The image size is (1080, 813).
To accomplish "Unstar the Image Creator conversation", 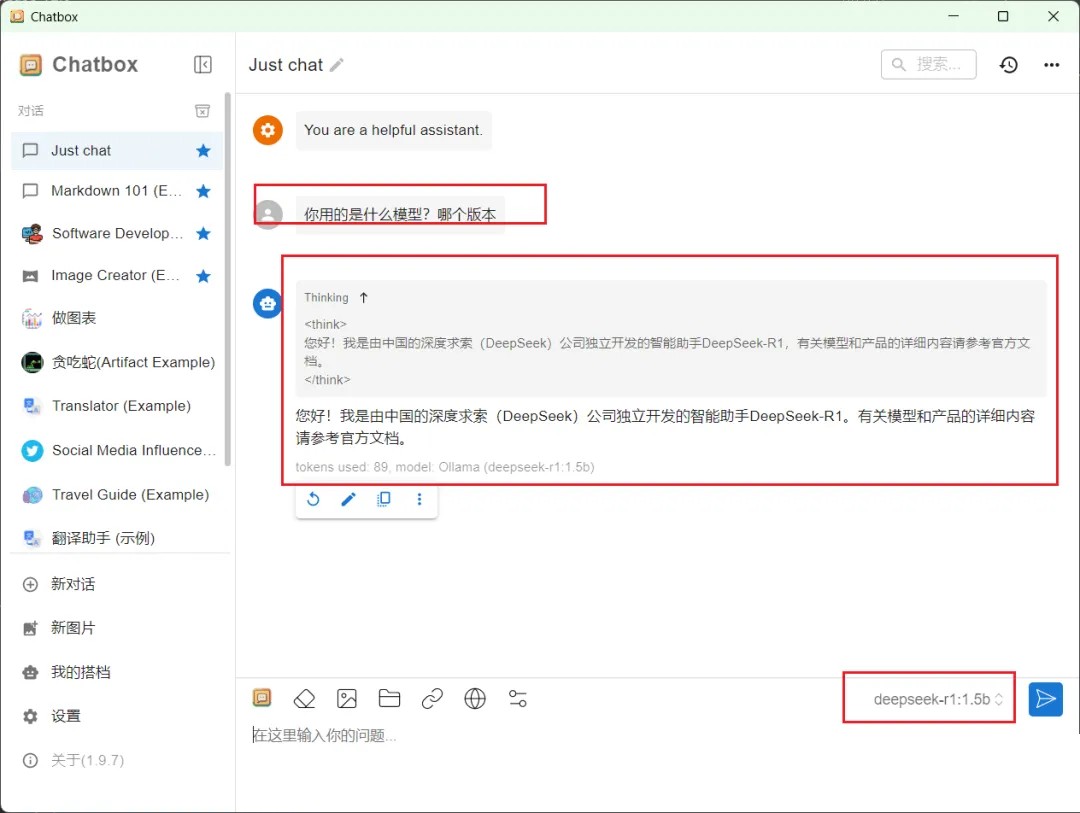I will click(203, 276).
